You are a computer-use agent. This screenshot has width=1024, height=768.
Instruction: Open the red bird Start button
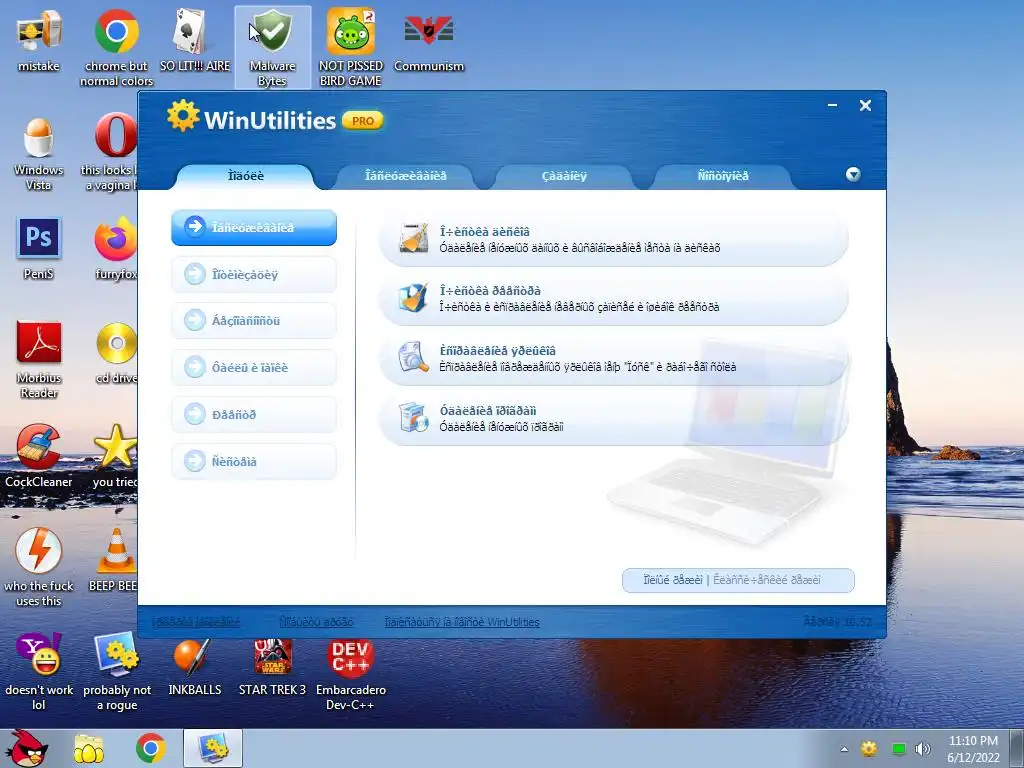26,748
